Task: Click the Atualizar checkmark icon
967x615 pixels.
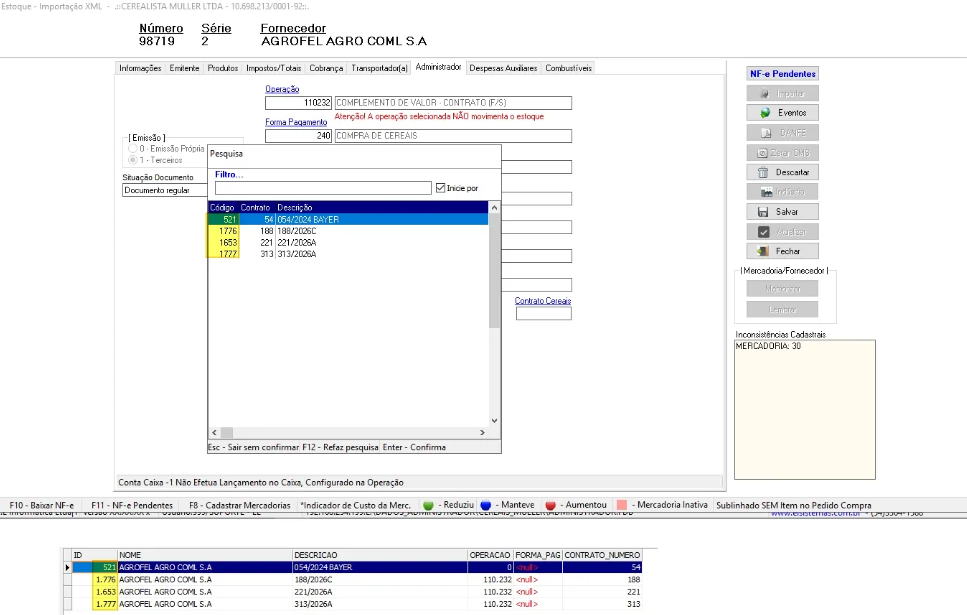Action: pyautogui.click(x=763, y=232)
